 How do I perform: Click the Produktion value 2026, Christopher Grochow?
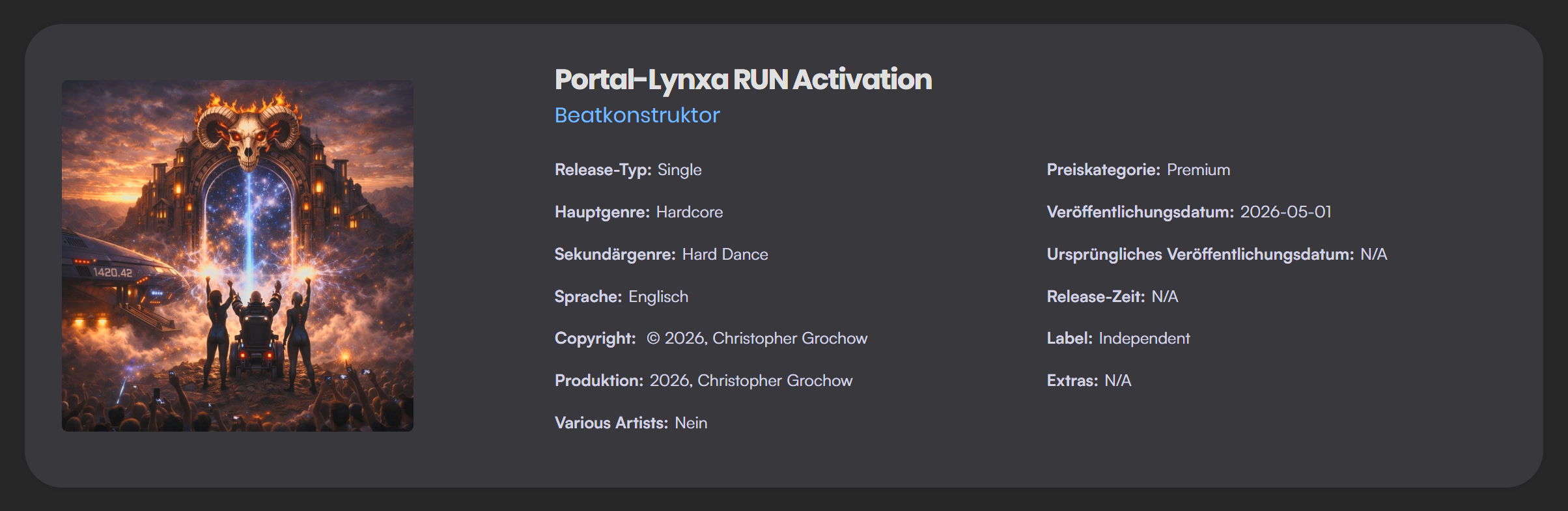pyautogui.click(x=751, y=381)
